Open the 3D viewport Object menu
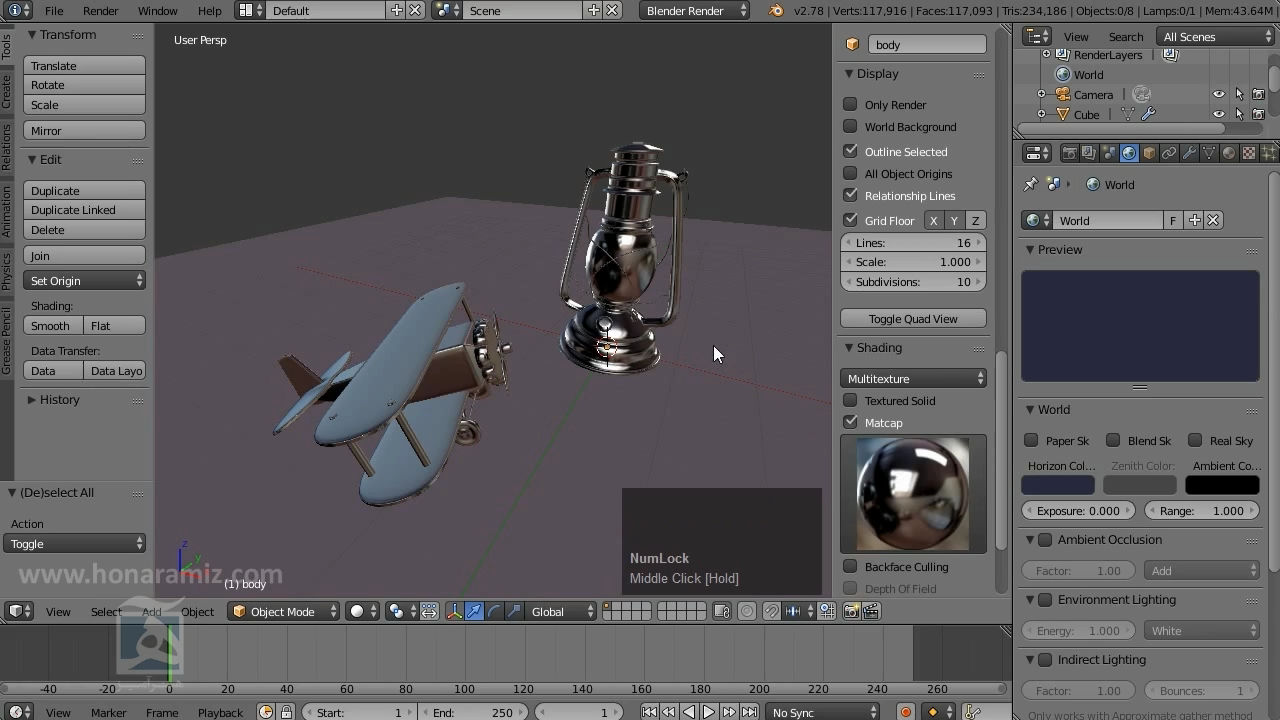 coord(197,611)
